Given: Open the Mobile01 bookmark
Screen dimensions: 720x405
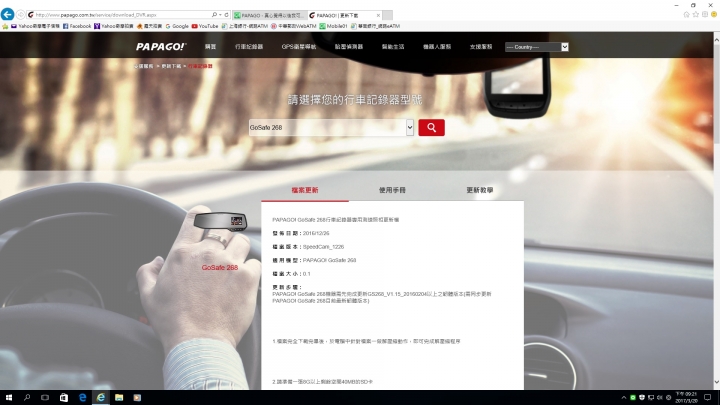Looking at the screenshot, I should coord(334,26).
